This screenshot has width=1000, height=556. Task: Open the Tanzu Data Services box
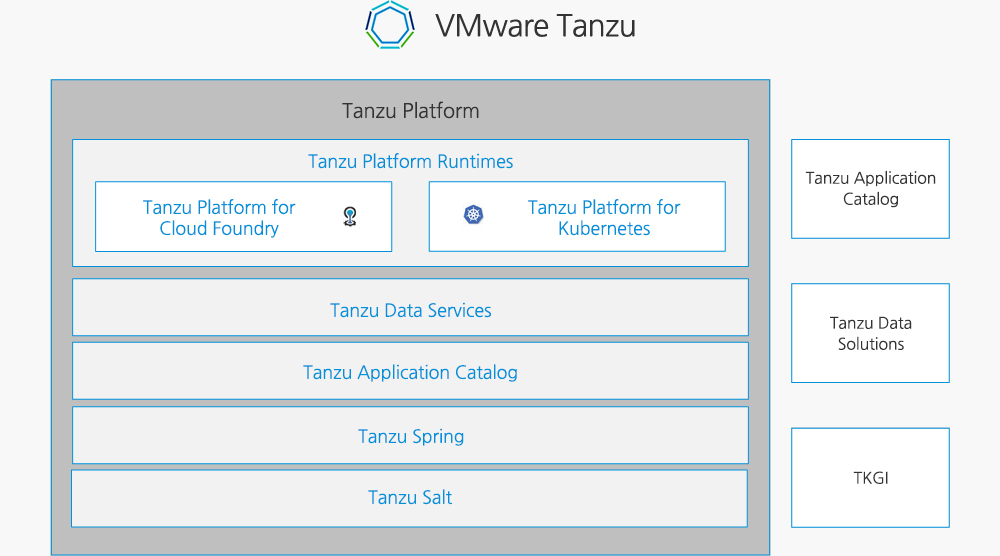(410, 307)
